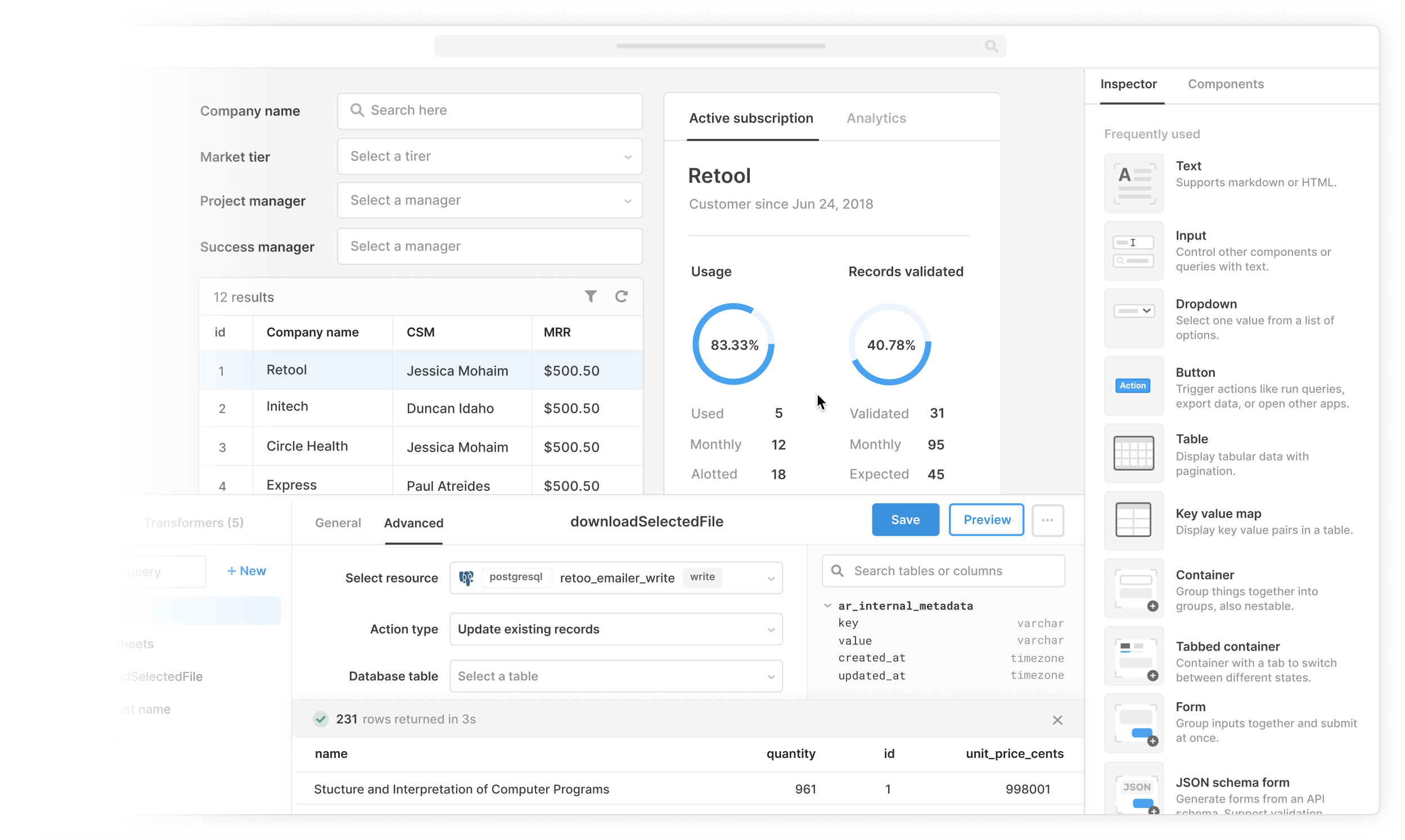Click the dismiss icon on query result
The width and height of the screenshot is (1405, 840).
pyautogui.click(x=1058, y=720)
